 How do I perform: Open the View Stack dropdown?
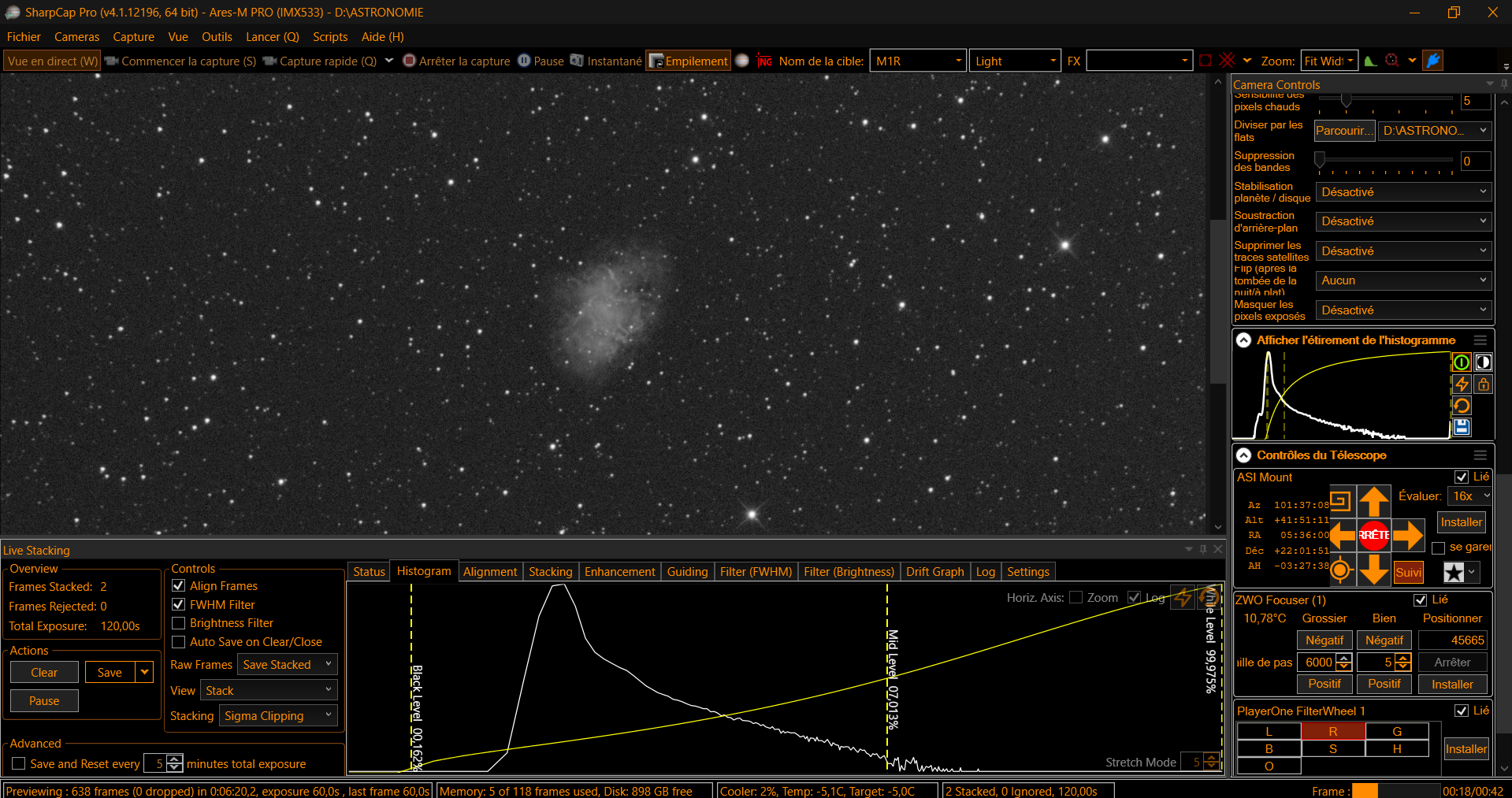coord(269,690)
